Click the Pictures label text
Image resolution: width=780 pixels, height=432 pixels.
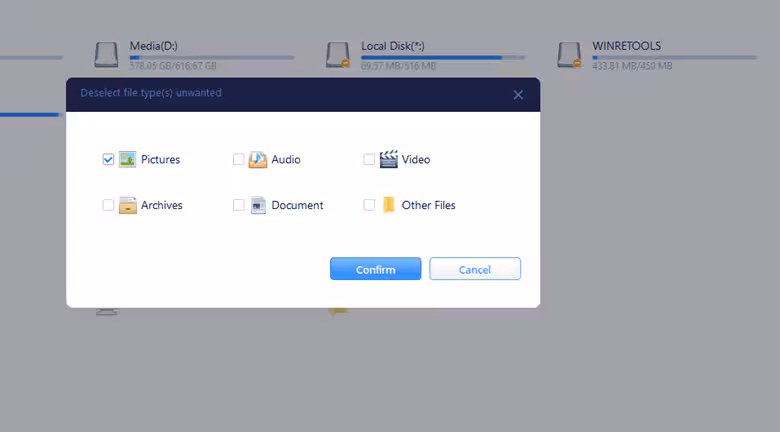point(160,160)
